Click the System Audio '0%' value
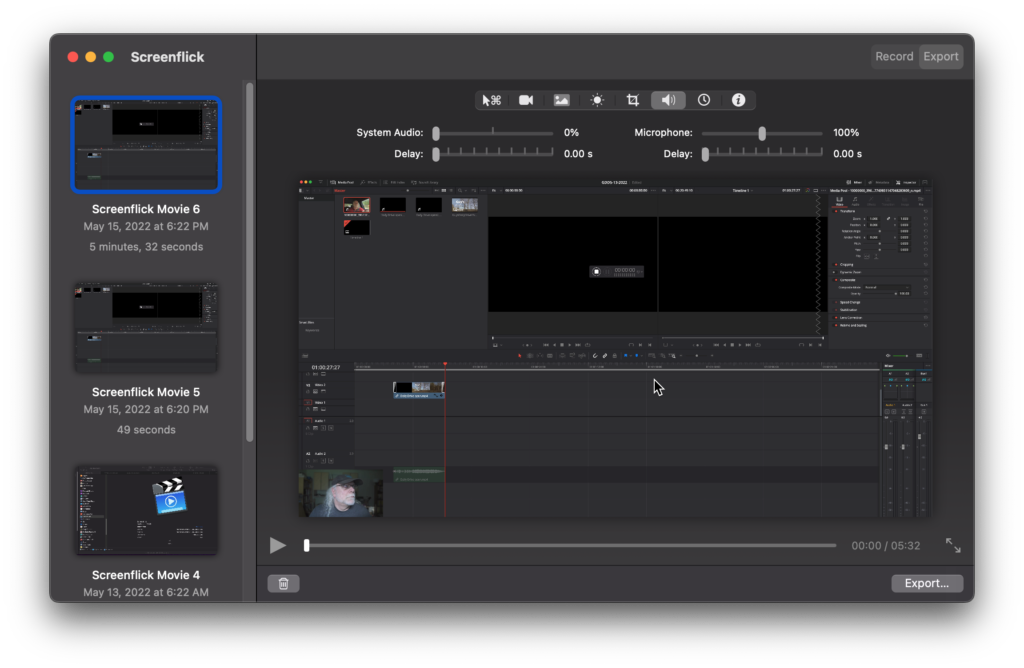The width and height of the screenshot is (1024, 668). (571, 133)
